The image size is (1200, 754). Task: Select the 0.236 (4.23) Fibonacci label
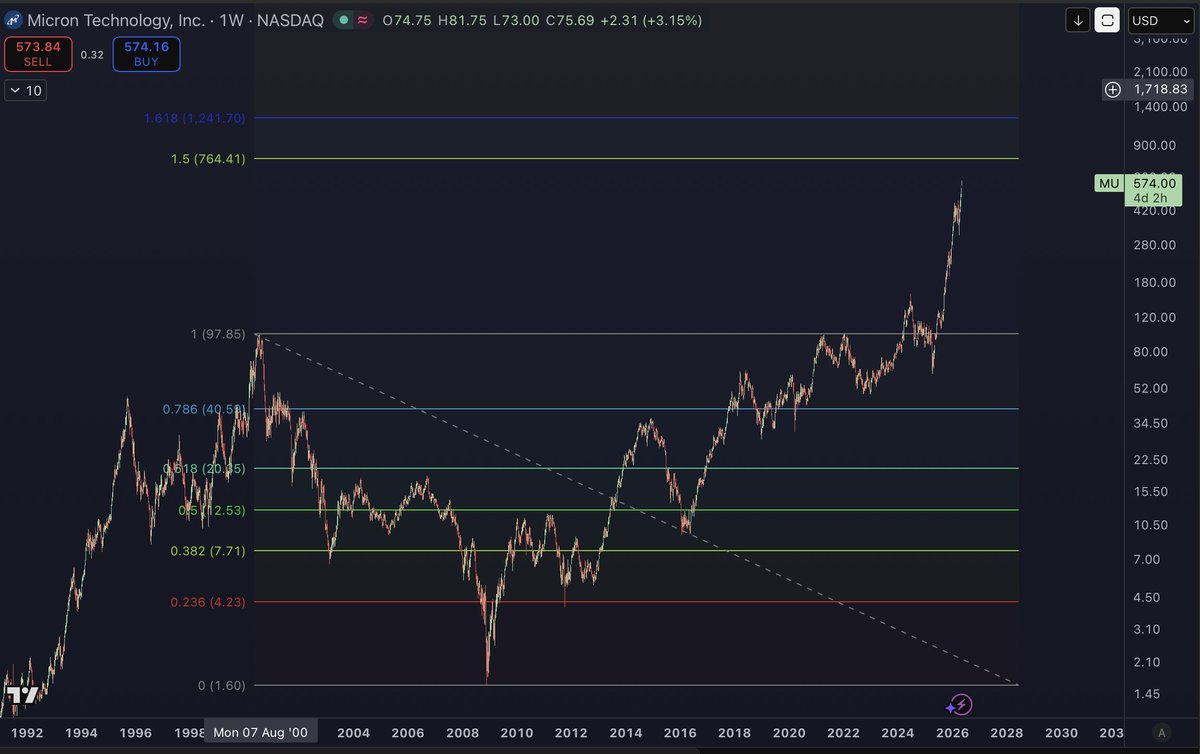click(x=208, y=602)
